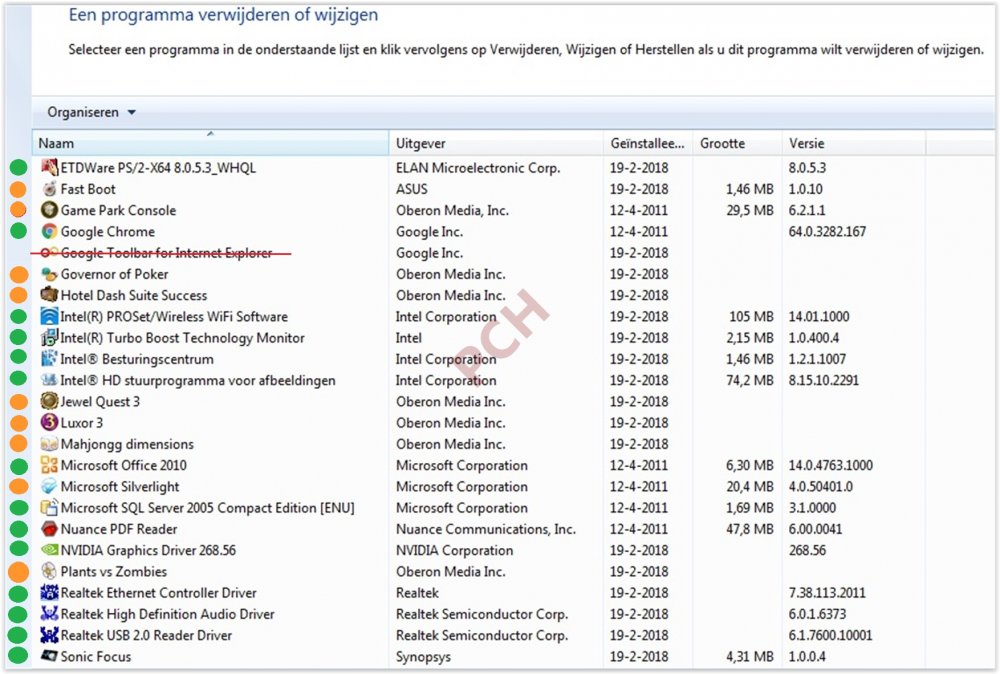Click the Intel PROSet/Wireless WiFi icon

click(49, 316)
